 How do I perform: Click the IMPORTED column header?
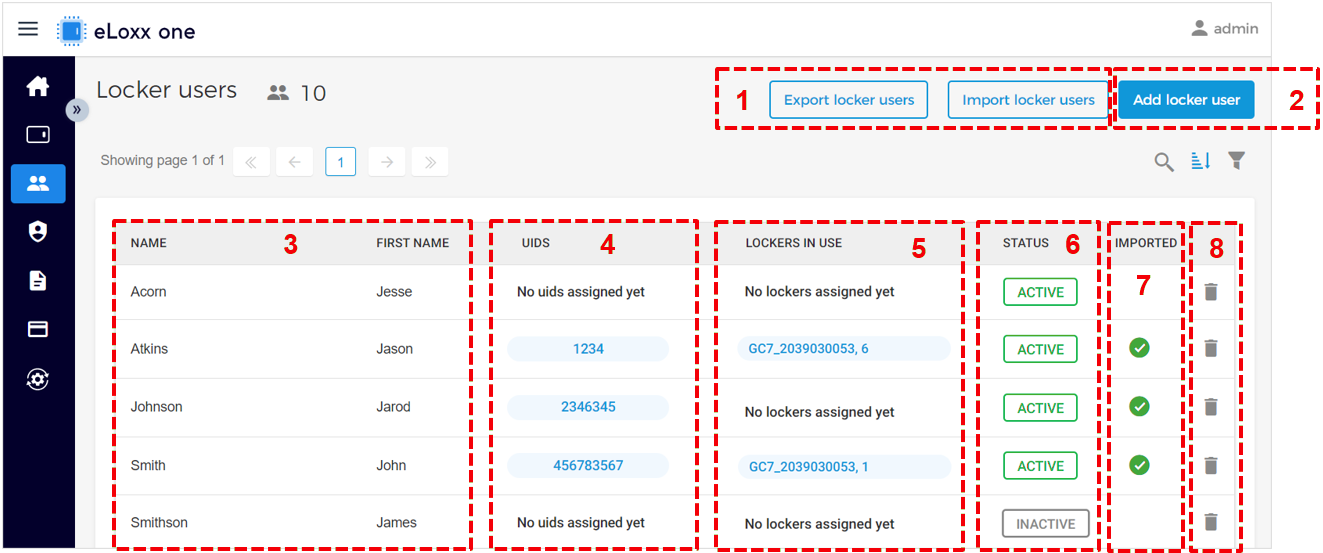tap(1146, 243)
